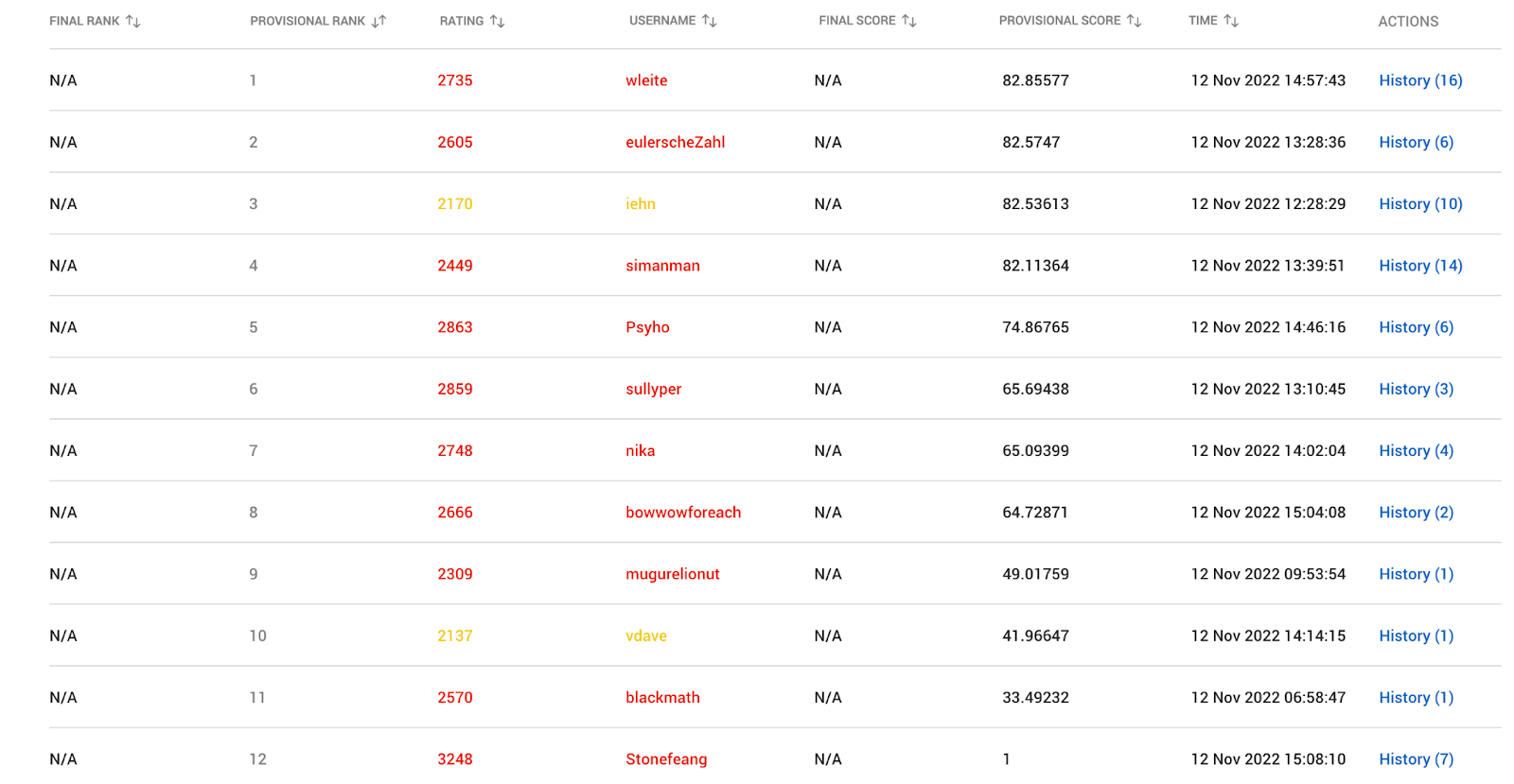The image size is (1514, 784).
Task: Click Provisional Rank sort arrows icon
Action: 378,21
